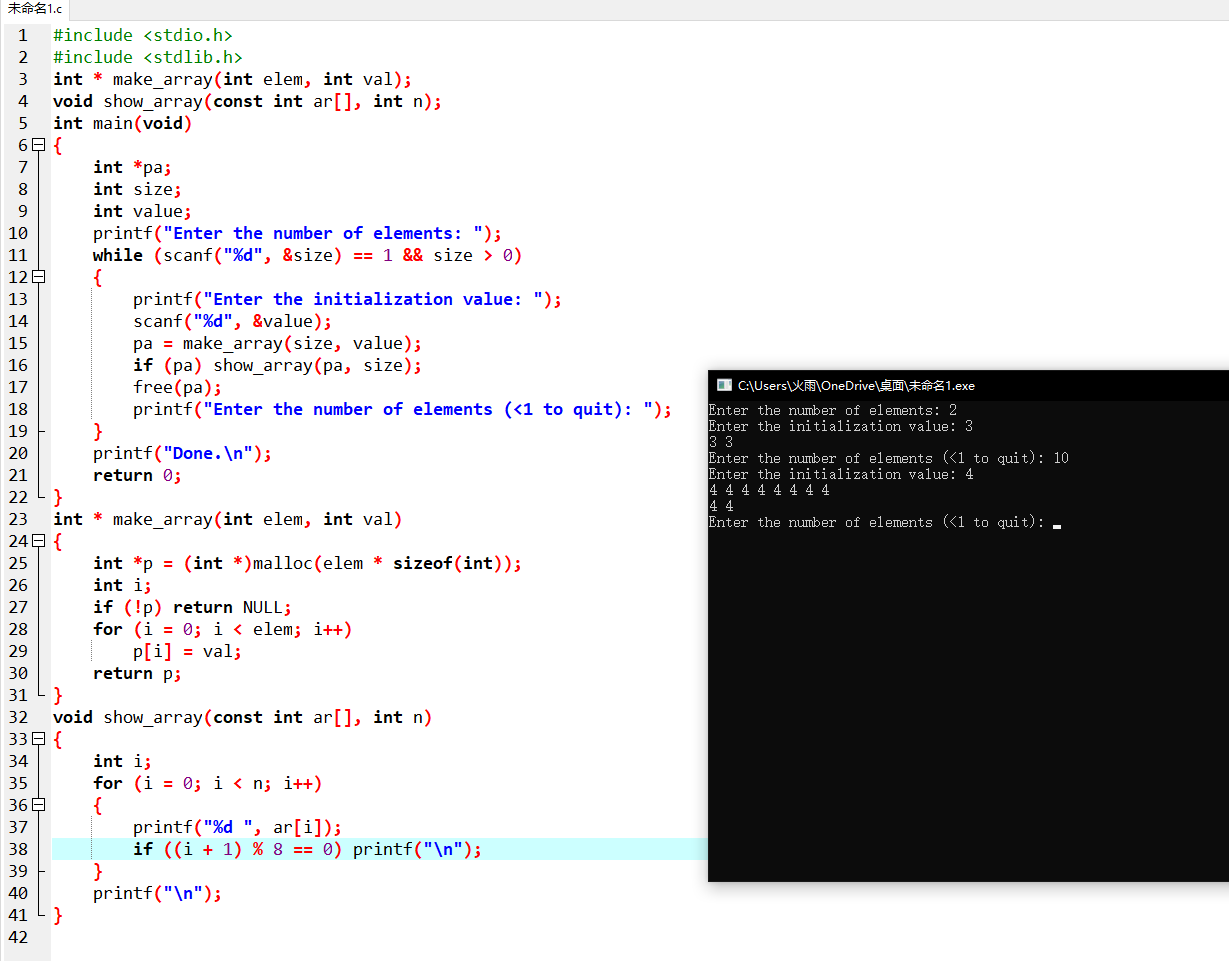Click the console line ending in ': 10'

tap(889, 458)
